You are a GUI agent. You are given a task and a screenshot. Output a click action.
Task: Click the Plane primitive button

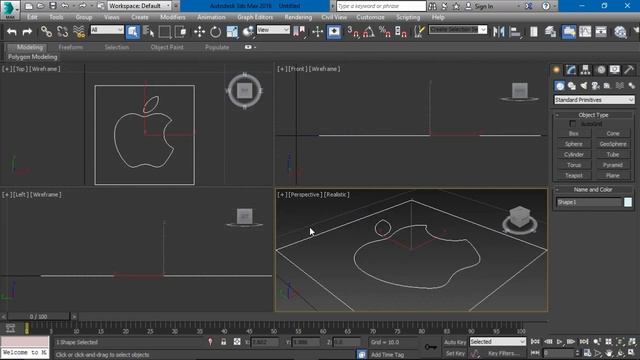coord(613,176)
